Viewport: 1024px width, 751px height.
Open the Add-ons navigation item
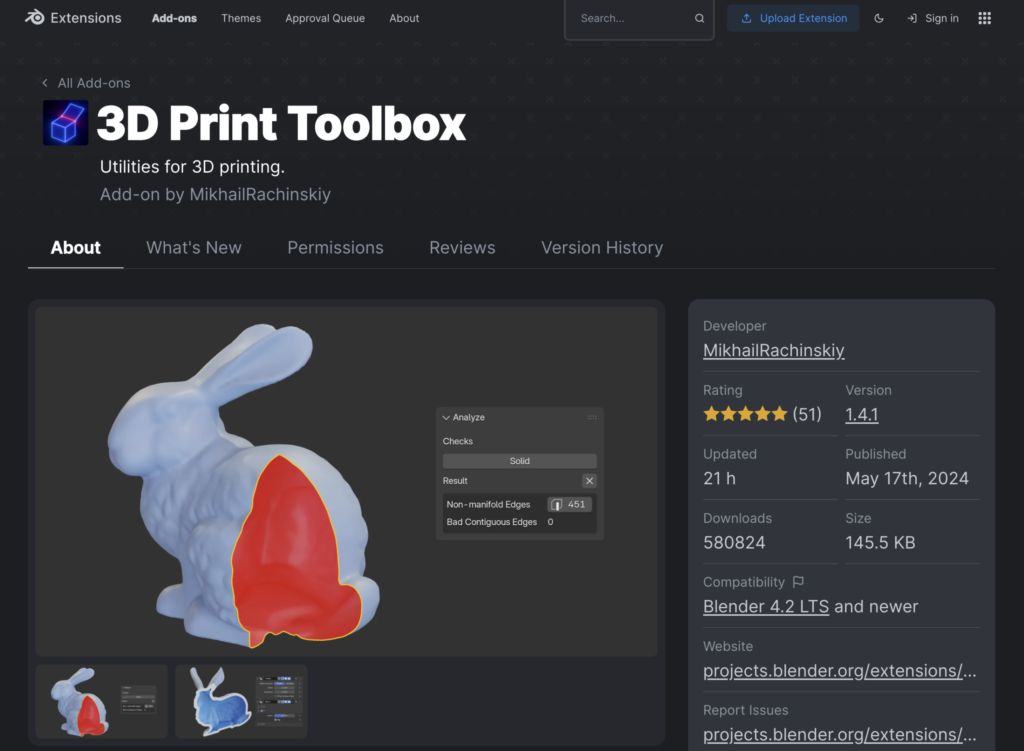click(174, 18)
